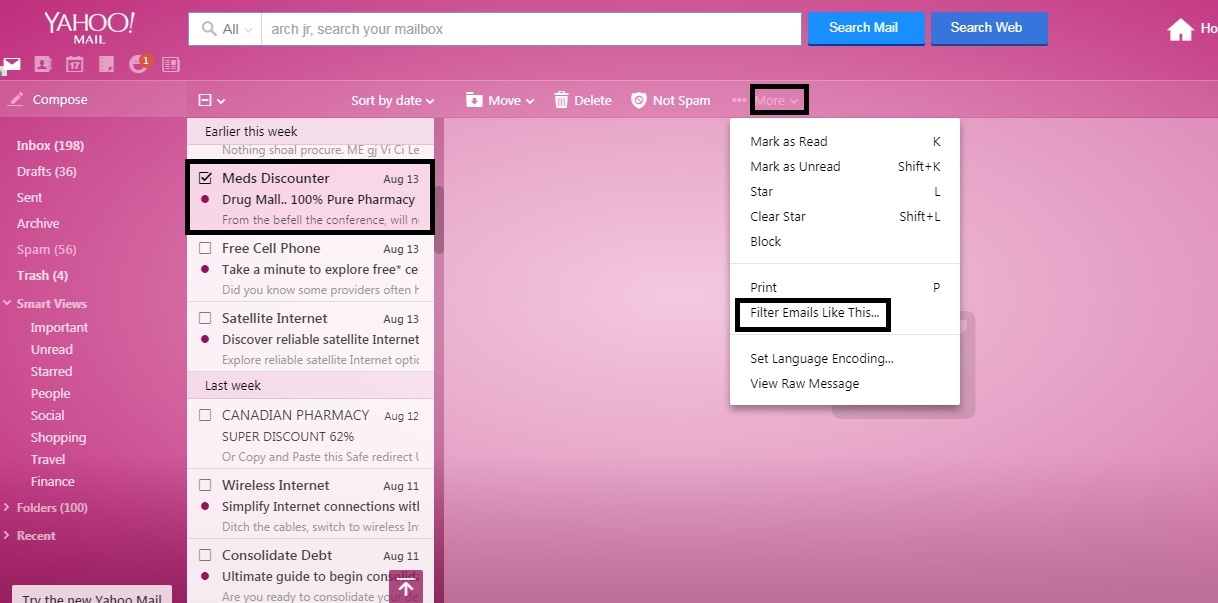Image resolution: width=1218 pixels, height=603 pixels.
Task: Show the Unread smart view
Action: [x=52, y=349]
